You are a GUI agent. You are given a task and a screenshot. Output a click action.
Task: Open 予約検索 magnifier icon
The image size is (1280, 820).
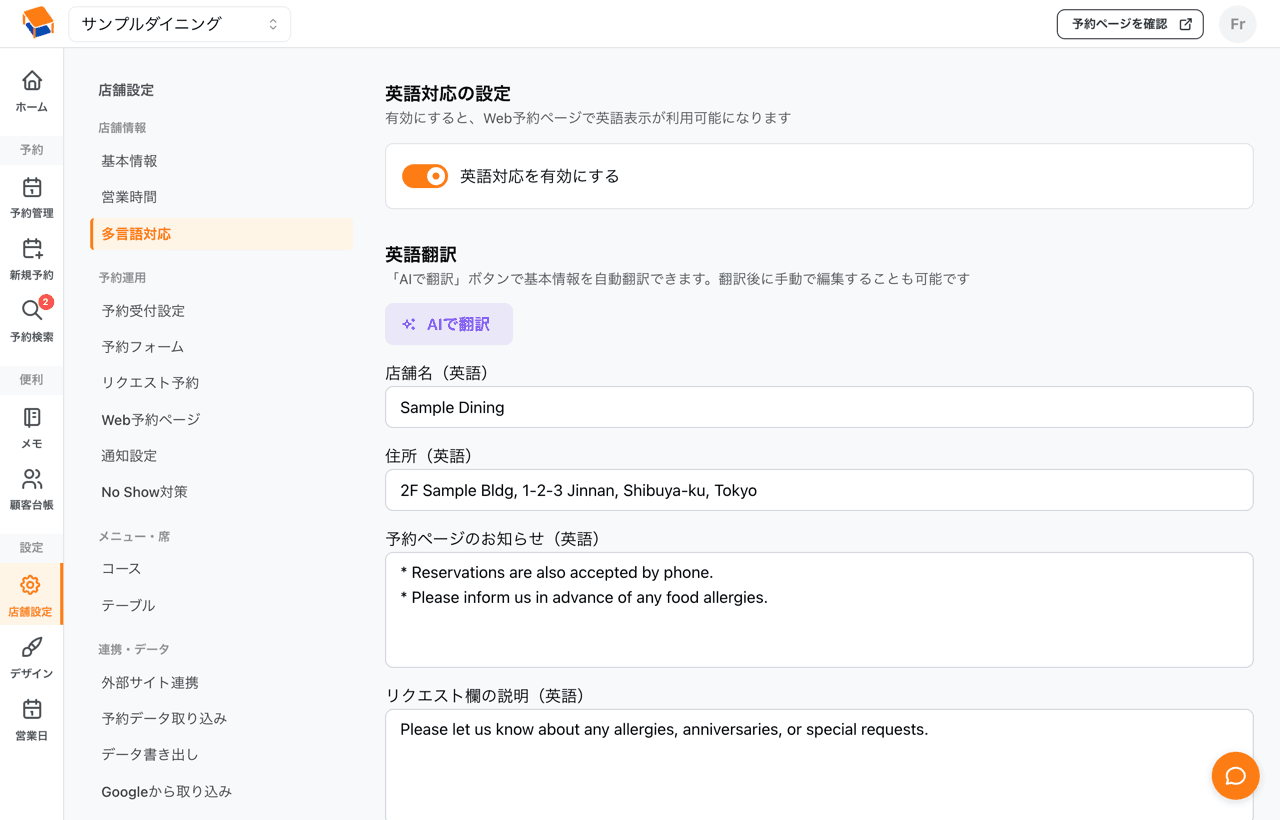[x=32, y=311]
